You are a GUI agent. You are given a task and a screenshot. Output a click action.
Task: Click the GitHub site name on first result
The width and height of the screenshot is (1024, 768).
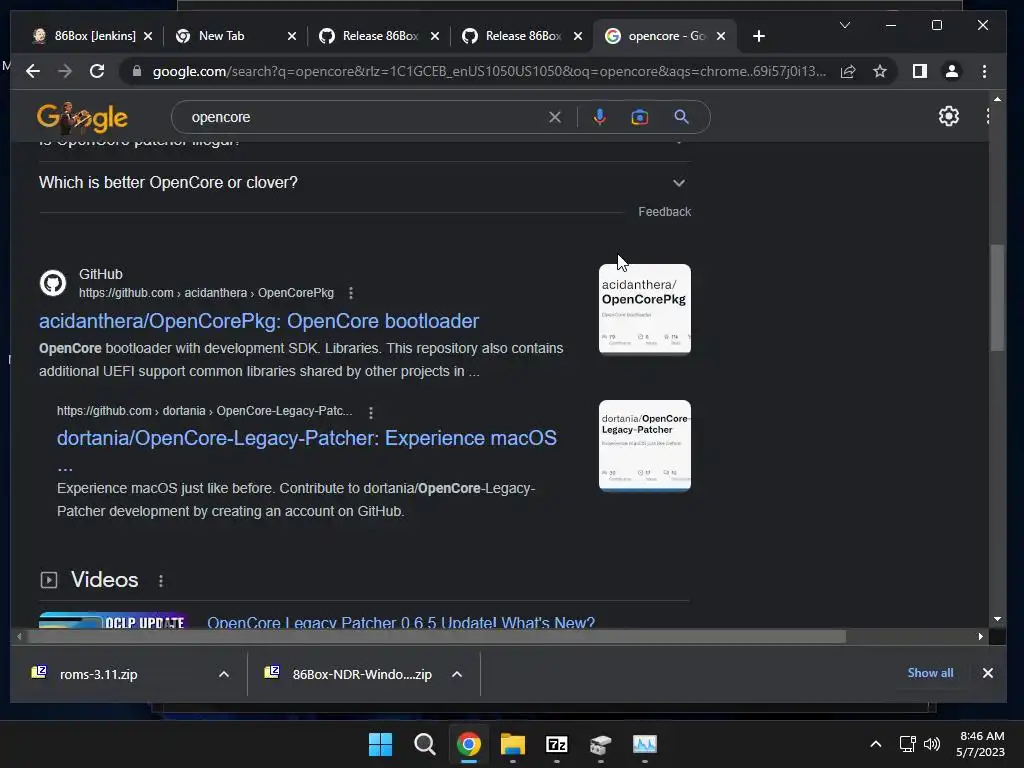click(101, 274)
